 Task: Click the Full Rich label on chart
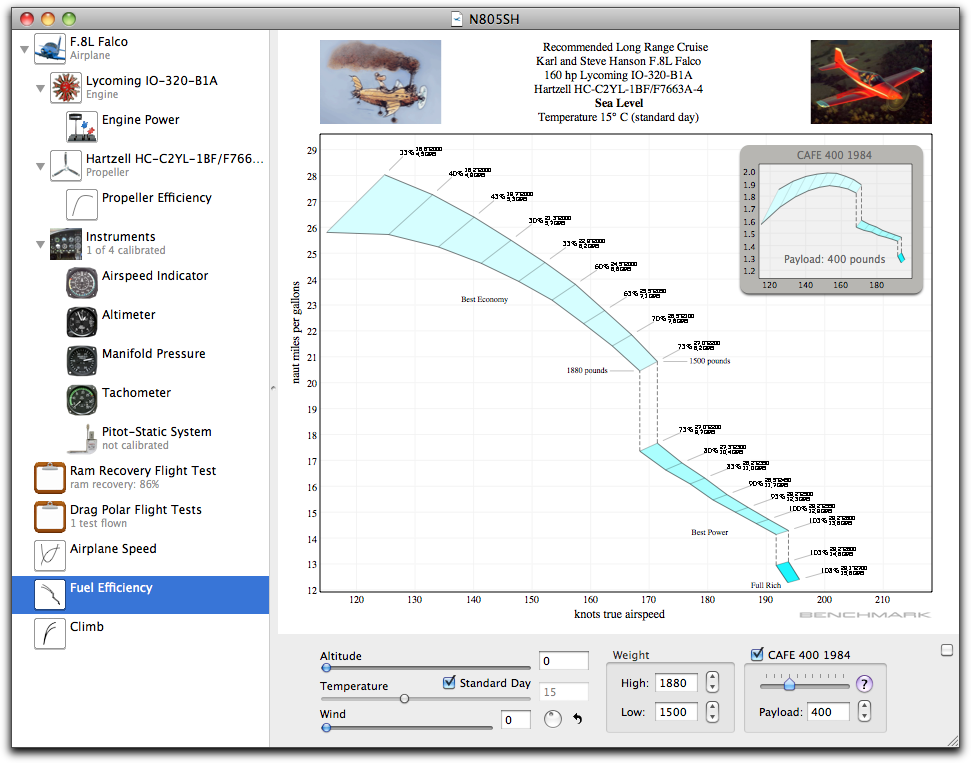(x=766, y=585)
